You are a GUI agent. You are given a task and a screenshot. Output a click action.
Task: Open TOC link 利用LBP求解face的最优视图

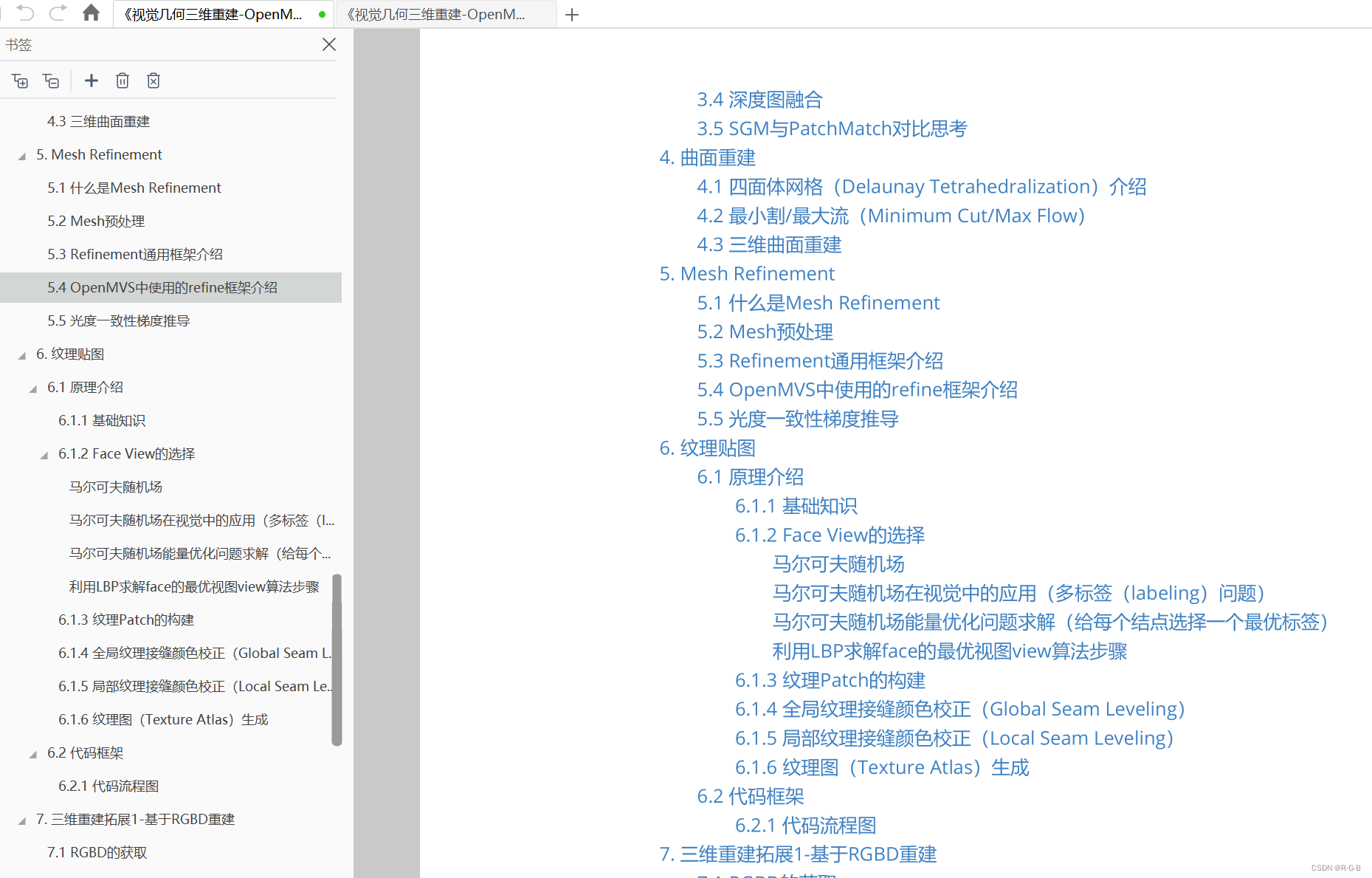tap(950, 651)
